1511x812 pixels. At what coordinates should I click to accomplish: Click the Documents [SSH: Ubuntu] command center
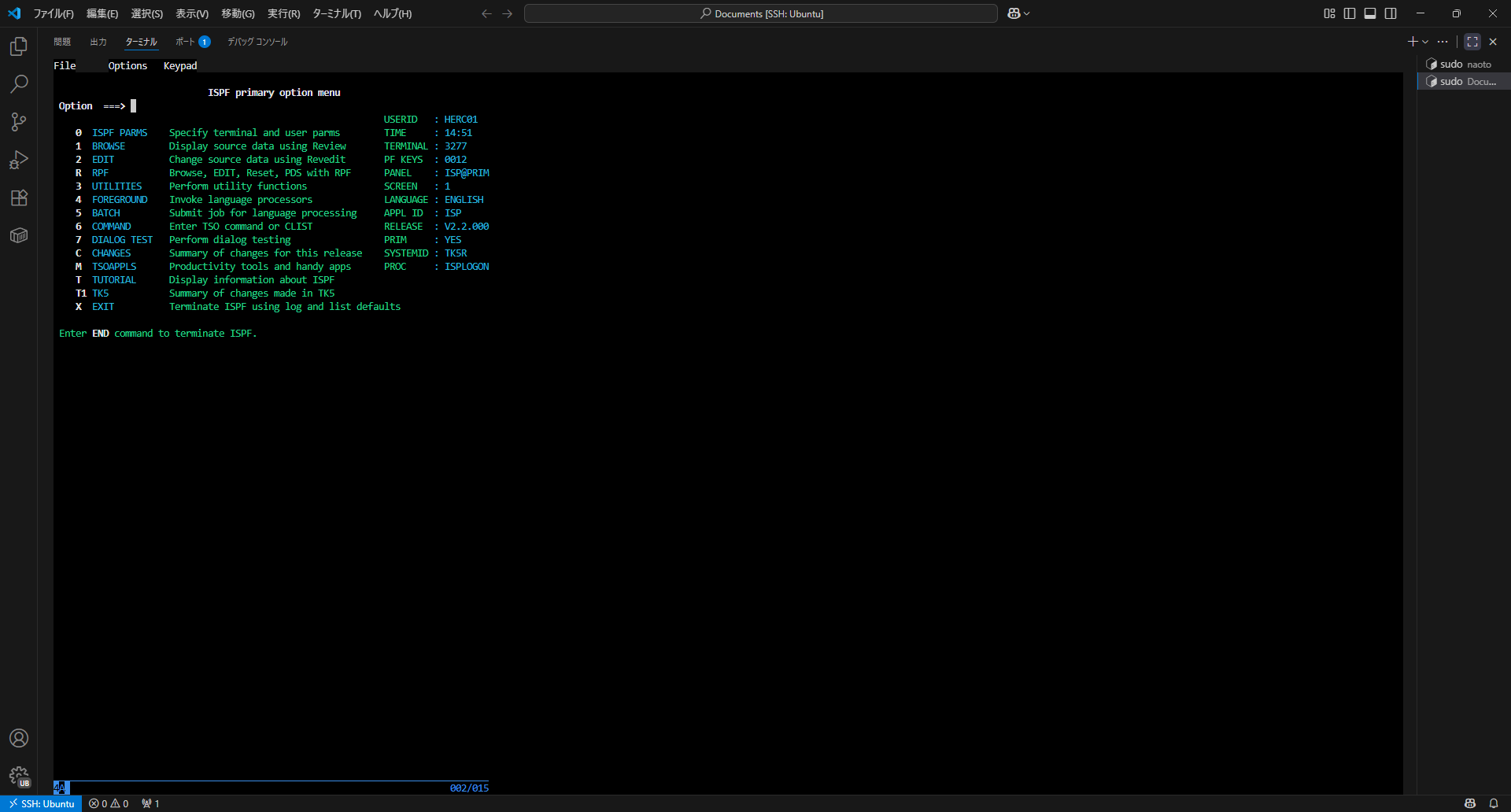pyautogui.click(x=761, y=13)
